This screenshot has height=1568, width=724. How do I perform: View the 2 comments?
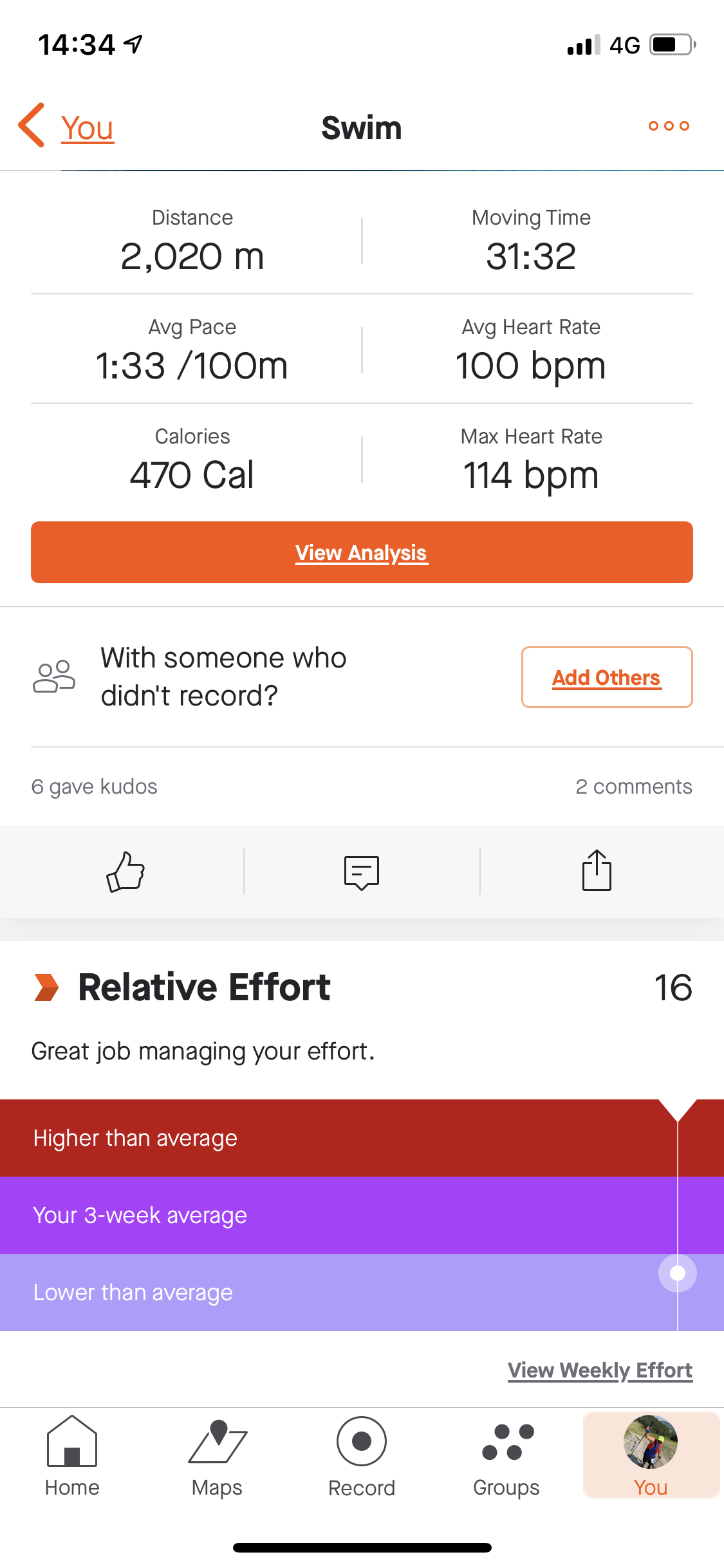[x=633, y=787]
